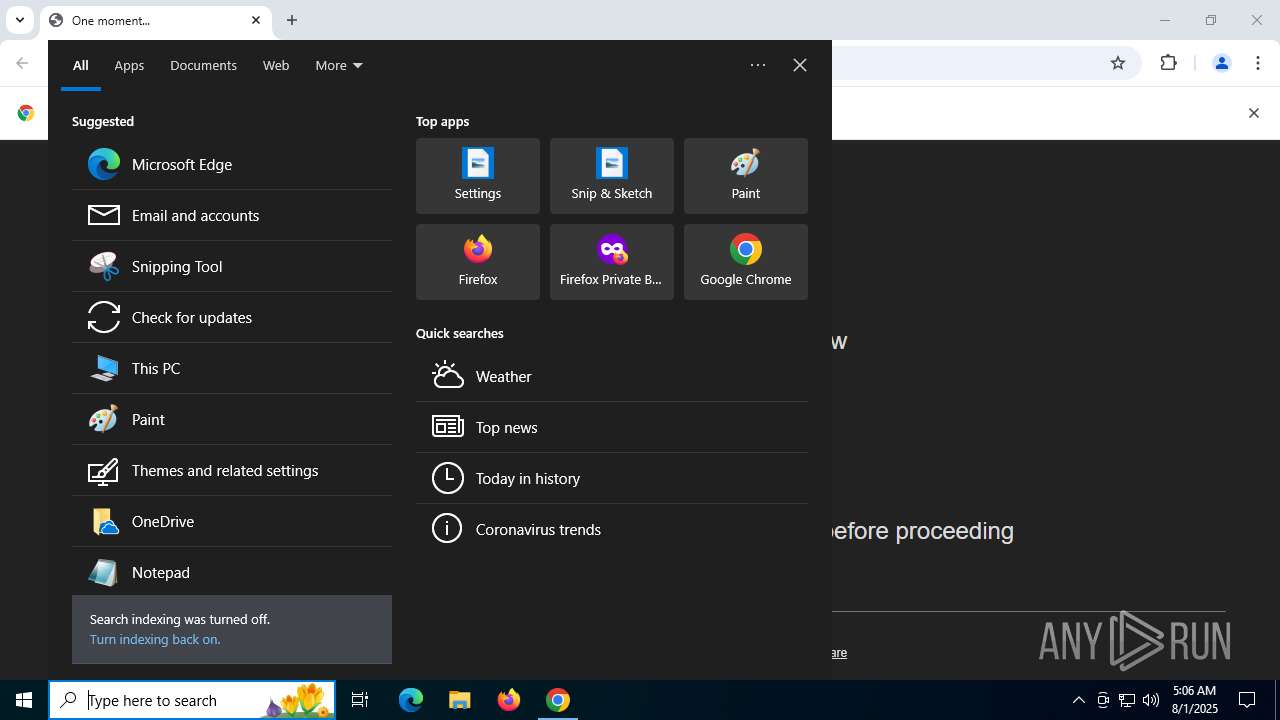Open network status in system tray
This screenshot has height=720, width=1280.
1127,700
